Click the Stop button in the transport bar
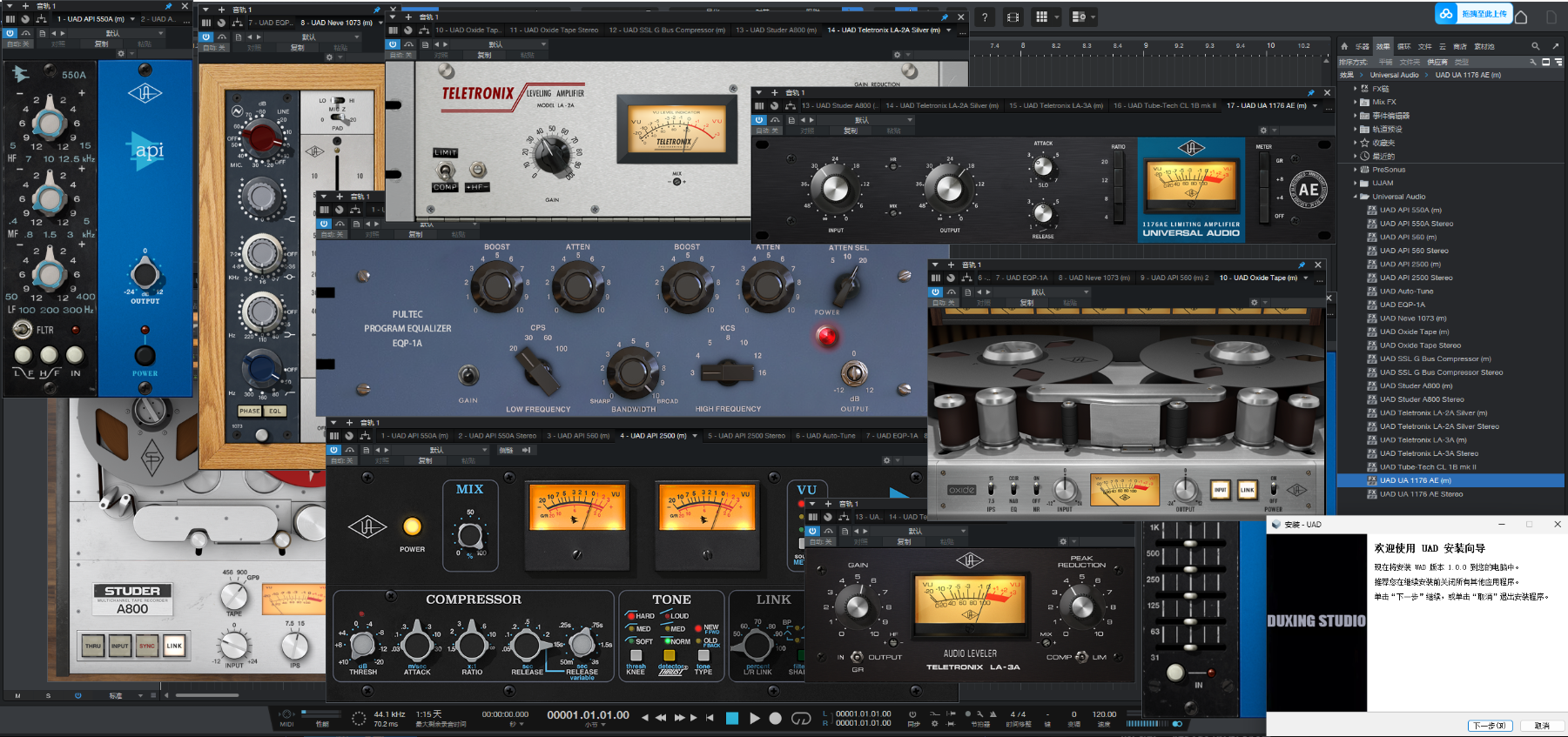Viewport: 1568px width, 737px height. coord(732,718)
